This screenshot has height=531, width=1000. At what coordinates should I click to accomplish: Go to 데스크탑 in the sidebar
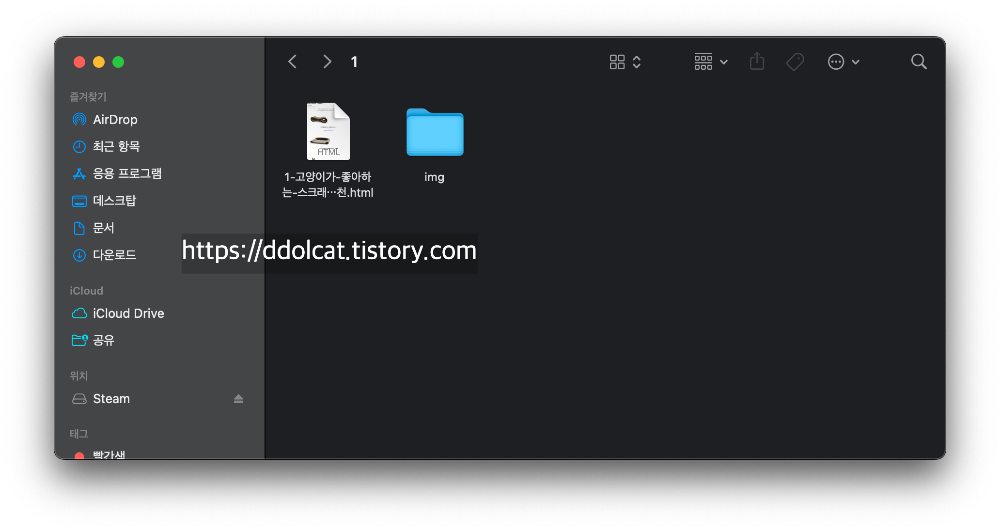[x=114, y=201]
